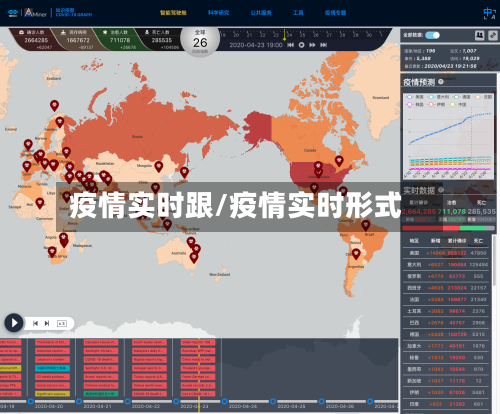Open the 智能驾驶舱 menu tab
Viewport: 500px width, 414px height.
(x=173, y=13)
